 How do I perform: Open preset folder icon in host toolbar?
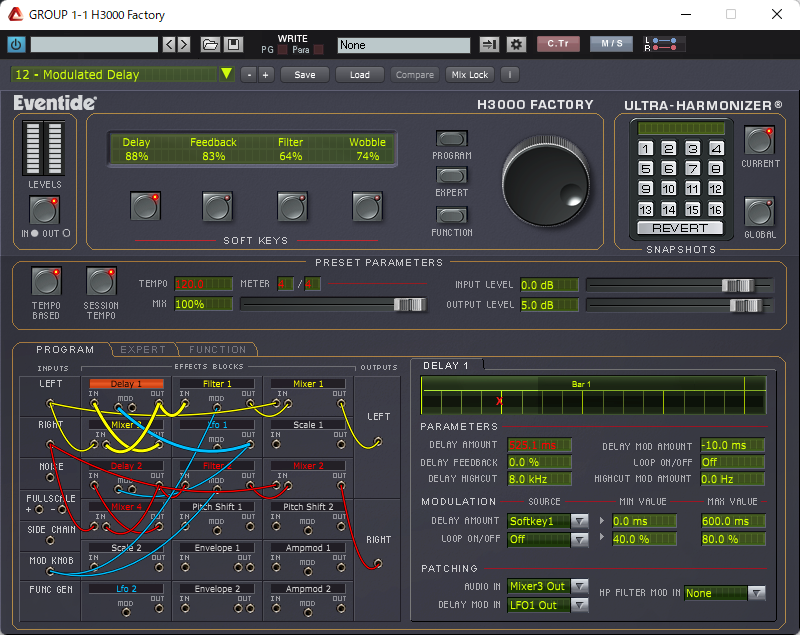210,44
